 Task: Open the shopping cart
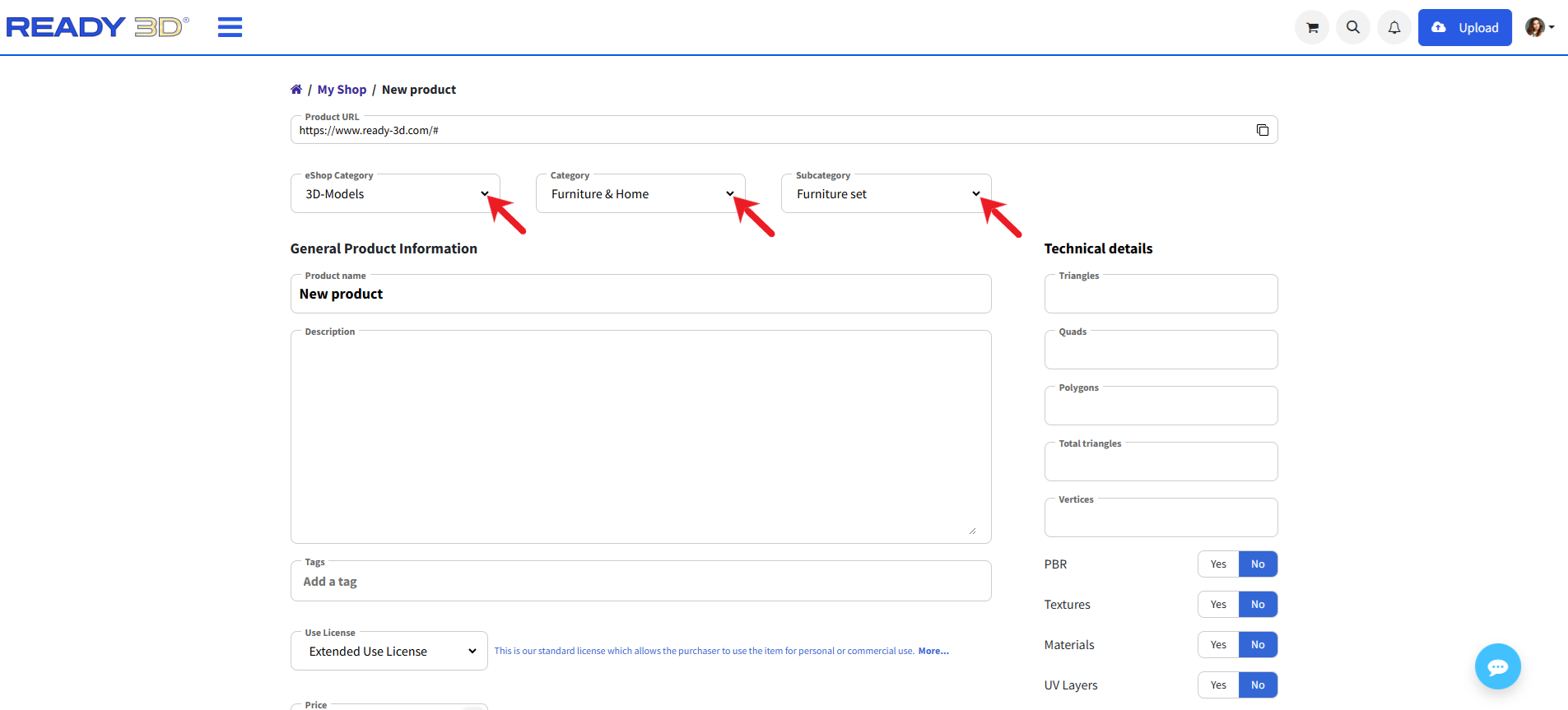pos(1312,27)
